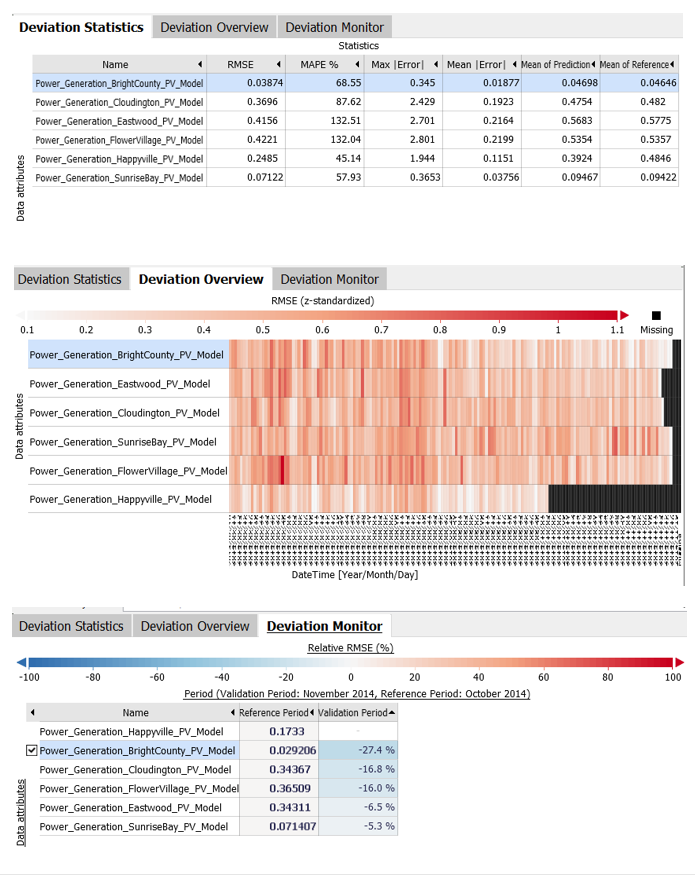Viewport: 695px width, 875px height.
Task: Click red right arrow of Relative RMSE scale
Action: click(679, 661)
